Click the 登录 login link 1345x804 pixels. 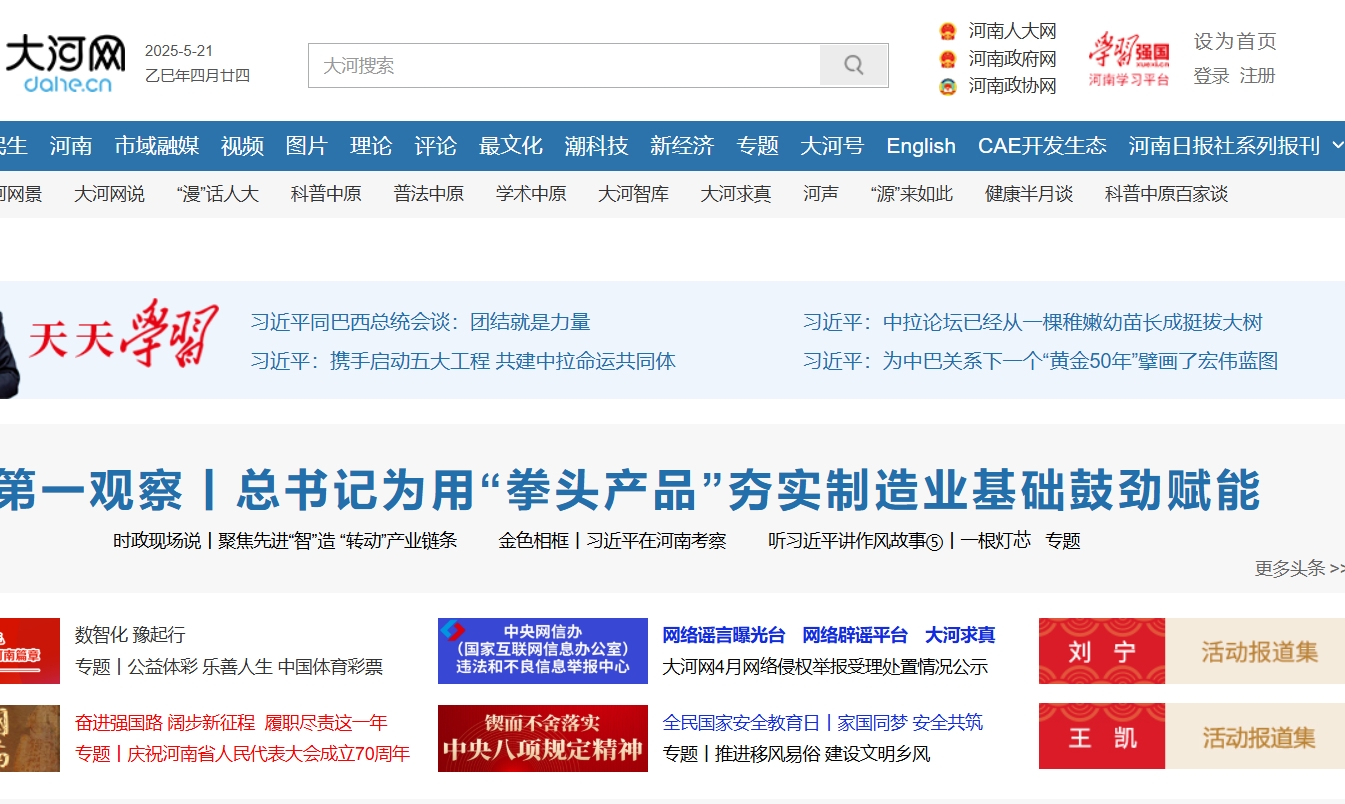pyautogui.click(x=1210, y=76)
